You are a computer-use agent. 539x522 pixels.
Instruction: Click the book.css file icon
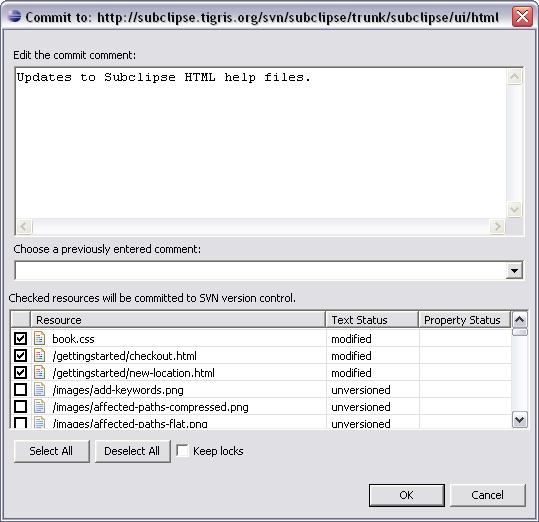pyautogui.click(x=40, y=338)
